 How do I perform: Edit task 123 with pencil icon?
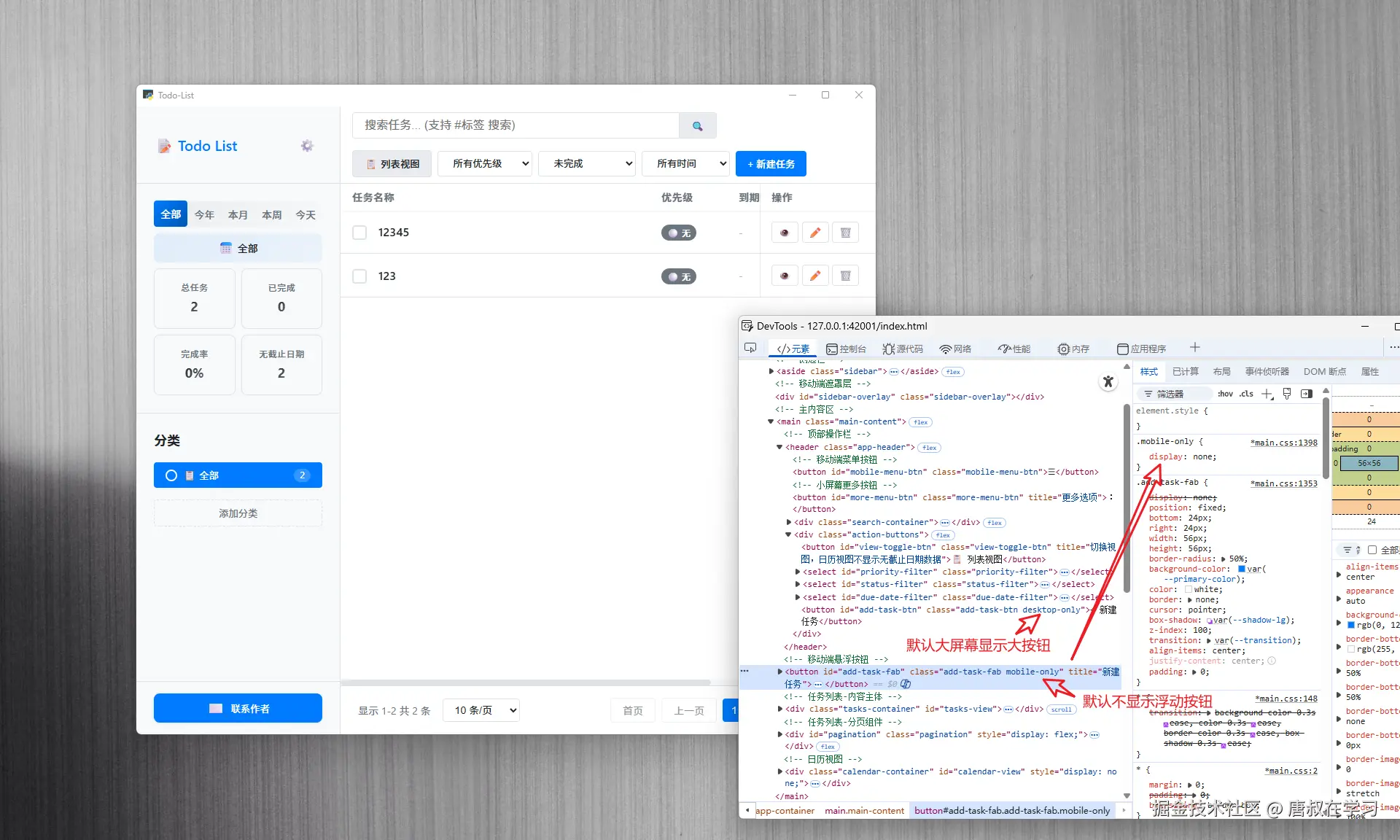point(815,276)
